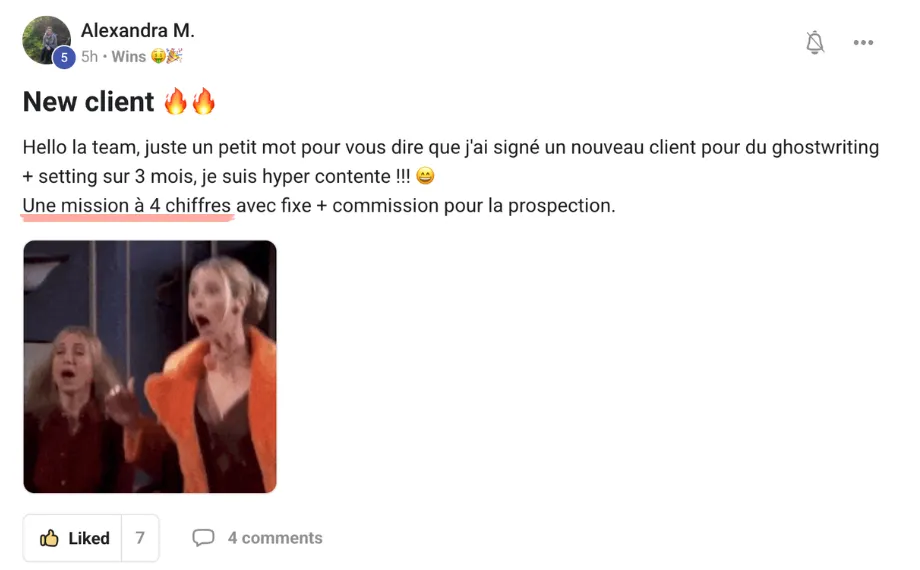
Task: Click Alexandra M.'s profile avatar
Action: (x=46, y=40)
